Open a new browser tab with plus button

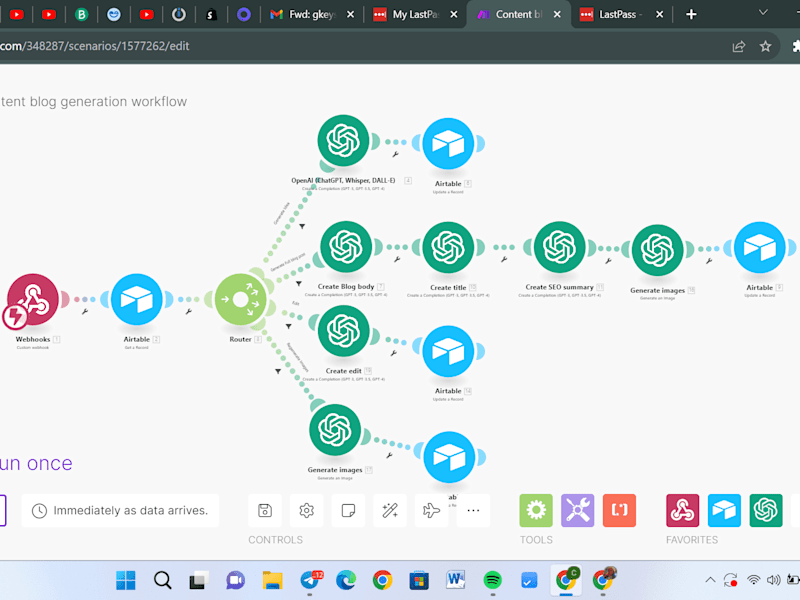(x=691, y=14)
